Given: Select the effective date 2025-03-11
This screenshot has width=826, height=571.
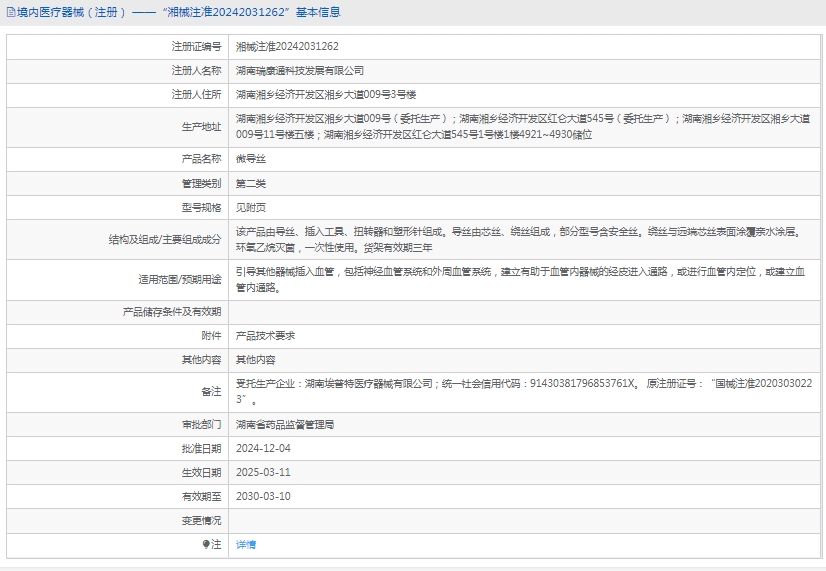Looking at the screenshot, I should pyautogui.click(x=263, y=472).
